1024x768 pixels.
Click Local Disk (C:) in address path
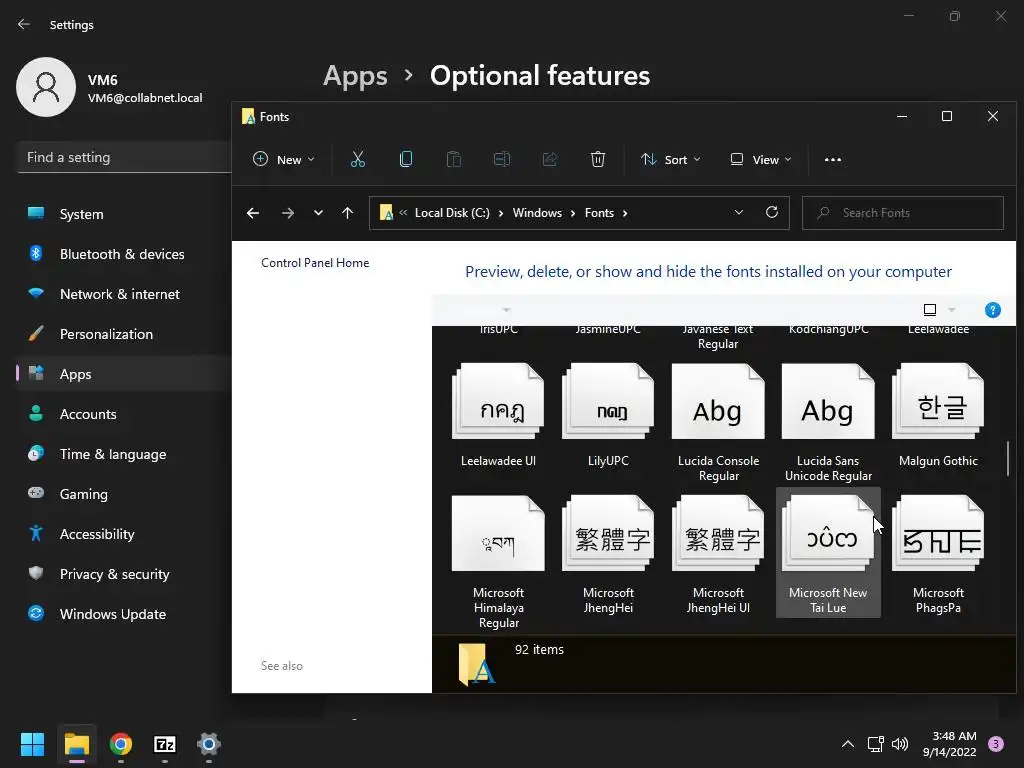452,213
